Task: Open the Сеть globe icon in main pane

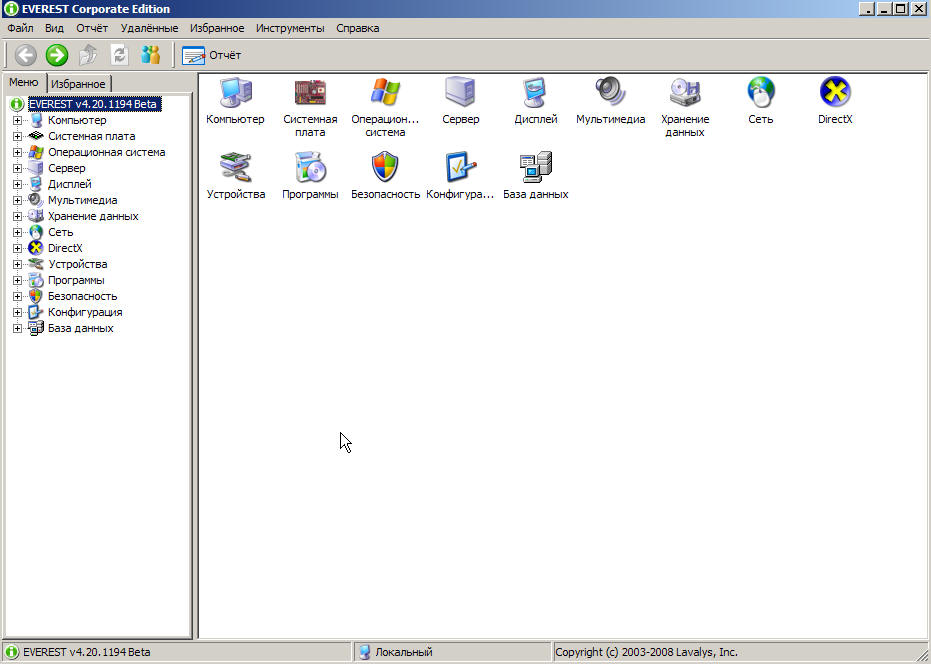Action: [x=761, y=93]
